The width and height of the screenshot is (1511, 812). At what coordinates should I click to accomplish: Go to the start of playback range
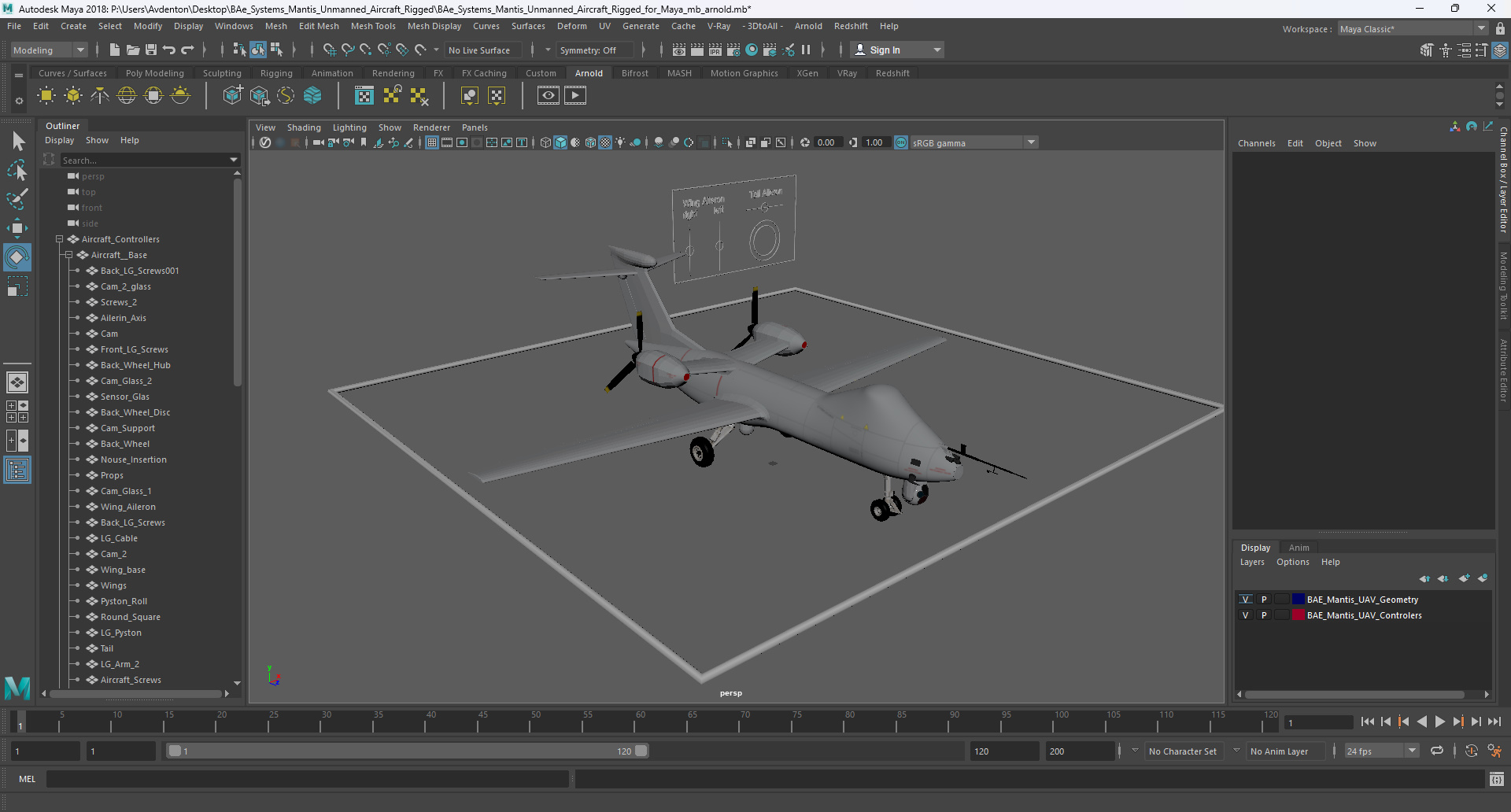click(x=1368, y=722)
